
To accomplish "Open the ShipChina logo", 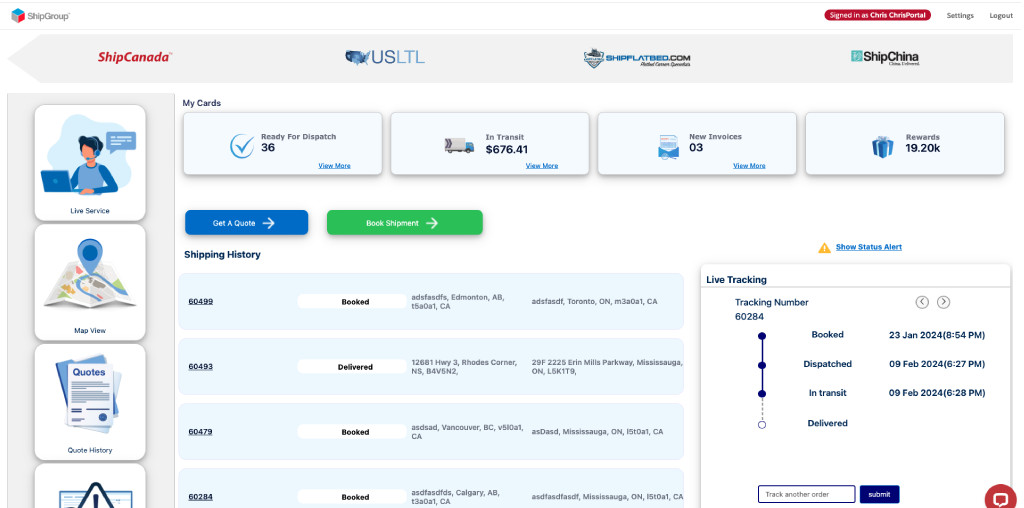I will coord(885,57).
